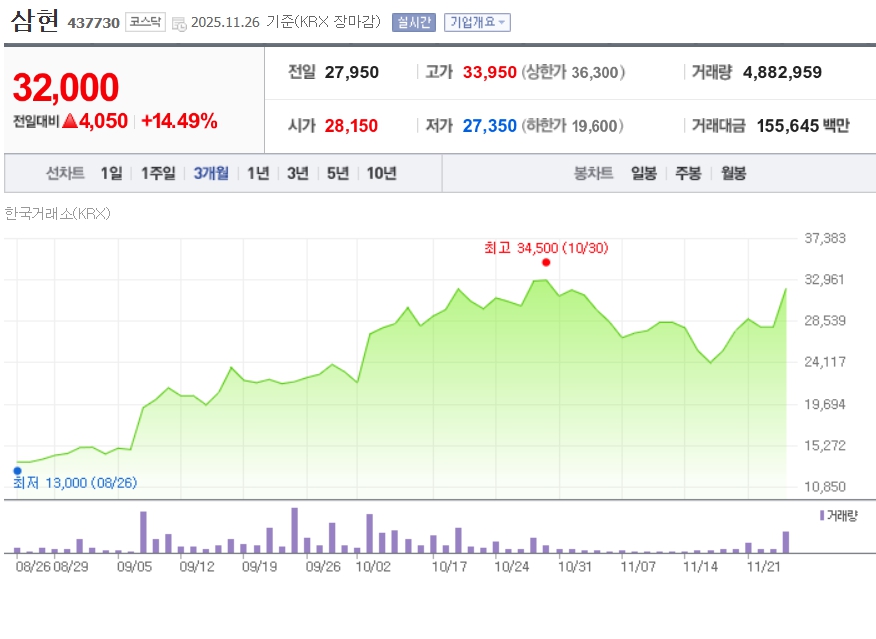Image resolution: width=876 pixels, height=639 pixels.
Task: Select the 3개월 chart period
Action: click(x=211, y=173)
